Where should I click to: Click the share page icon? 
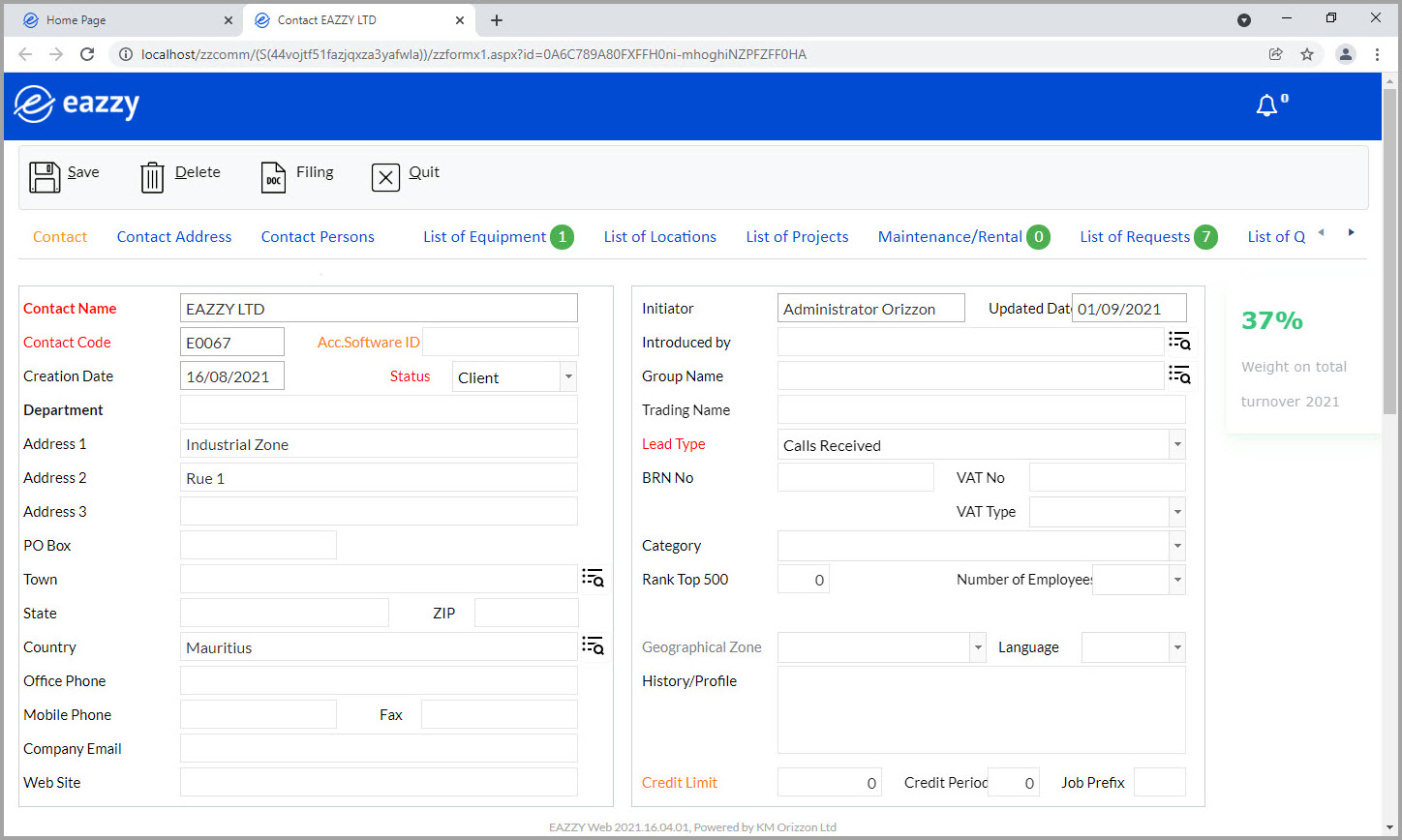pyautogui.click(x=1276, y=54)
